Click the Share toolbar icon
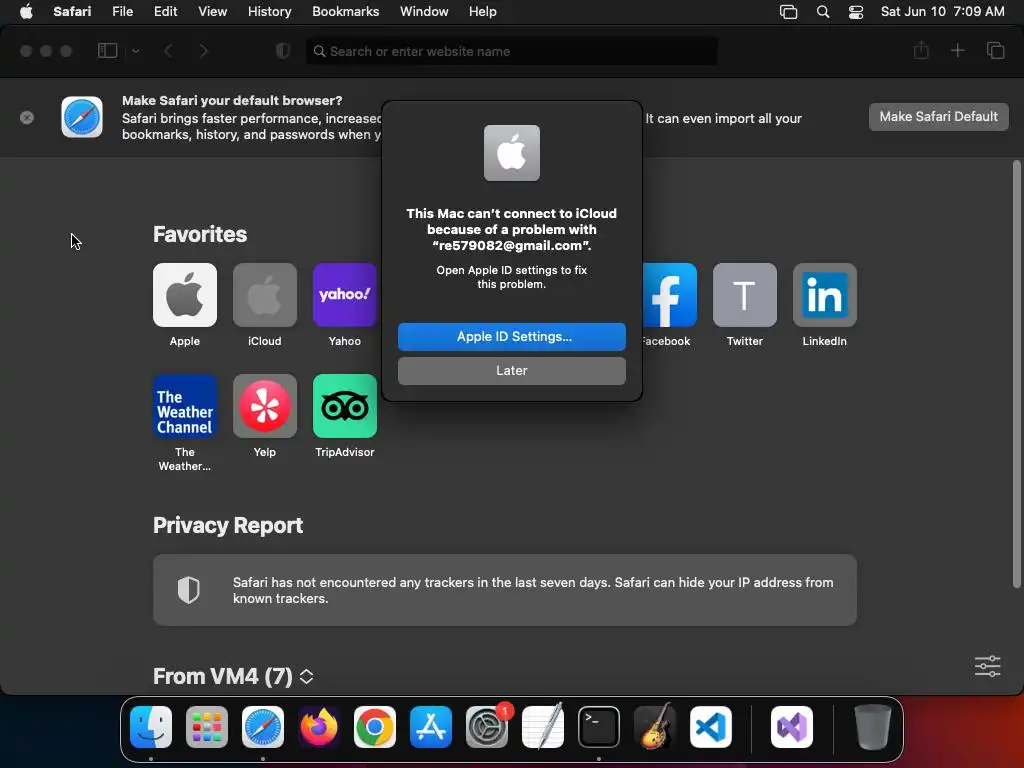 click(x=921, y=50)
